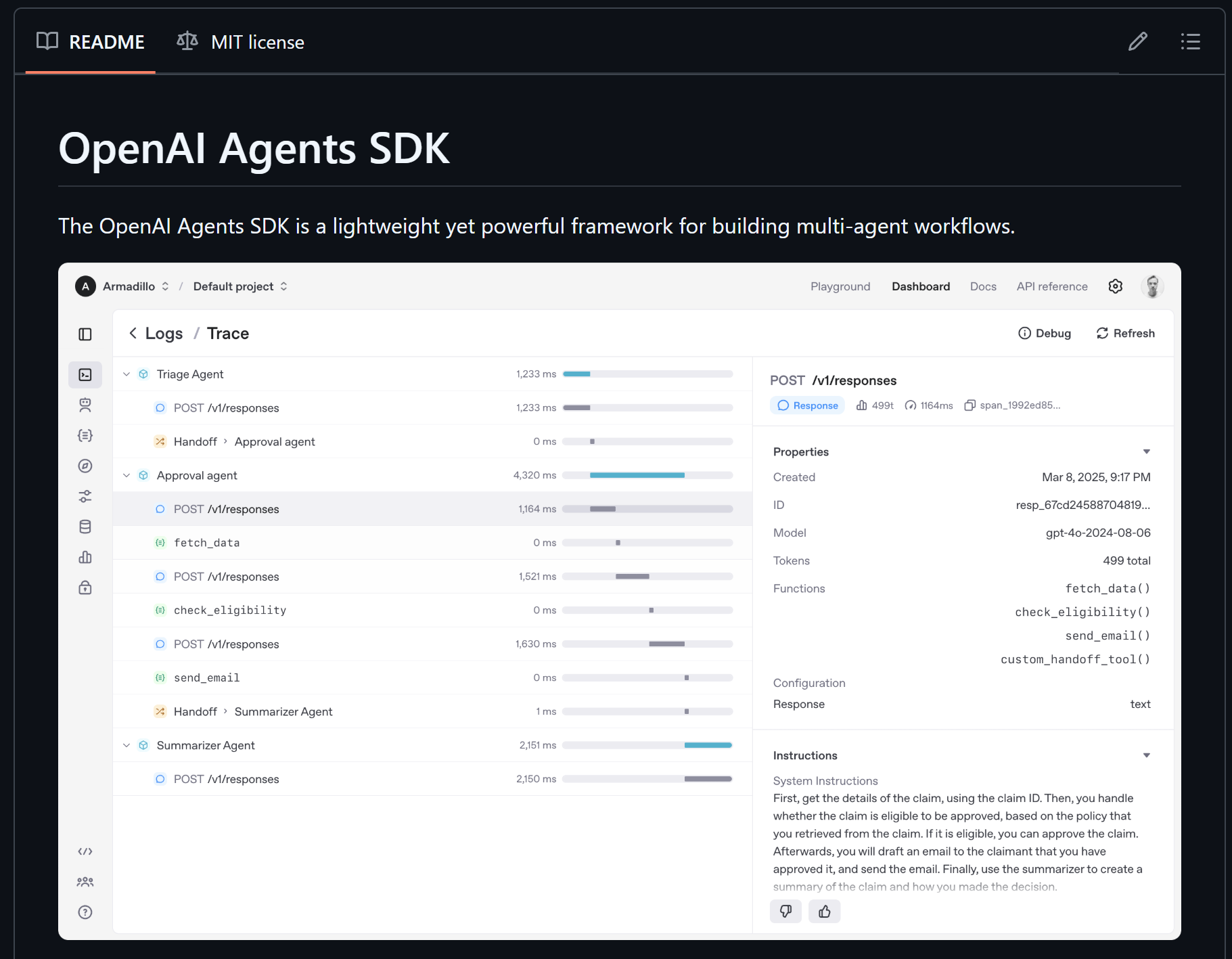This screenshot has width=1232, height=959.
Task: Open the sliders tuning sidebar icon
Action: click(x=85, y=496)
